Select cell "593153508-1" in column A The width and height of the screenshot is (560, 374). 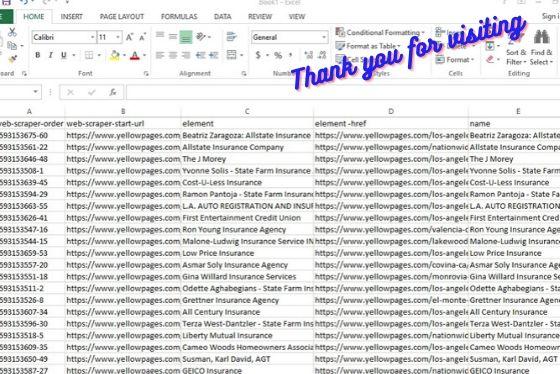click(32, 171)
